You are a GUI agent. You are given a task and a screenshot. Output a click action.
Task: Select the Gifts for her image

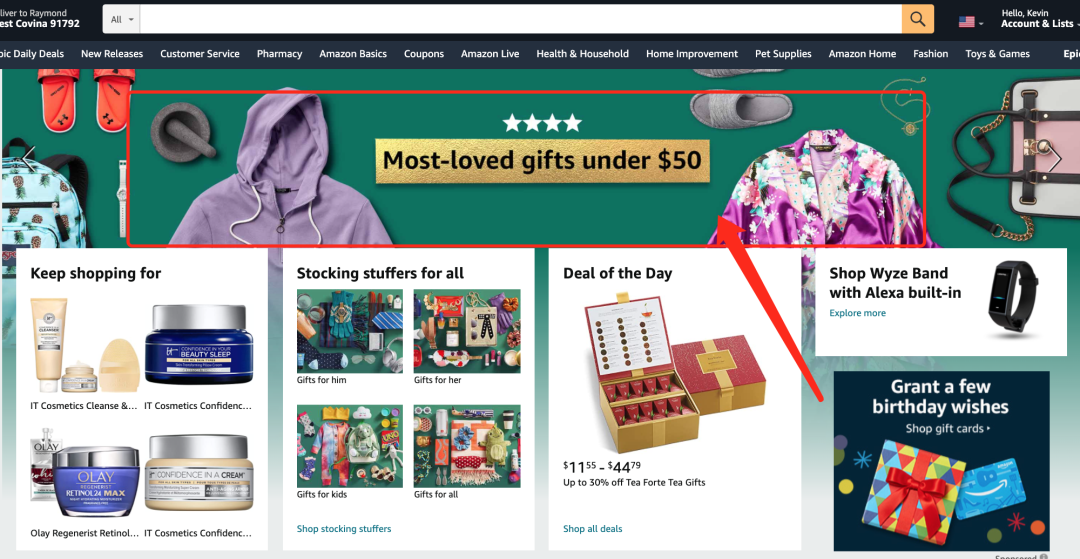[x=467, y=331]
